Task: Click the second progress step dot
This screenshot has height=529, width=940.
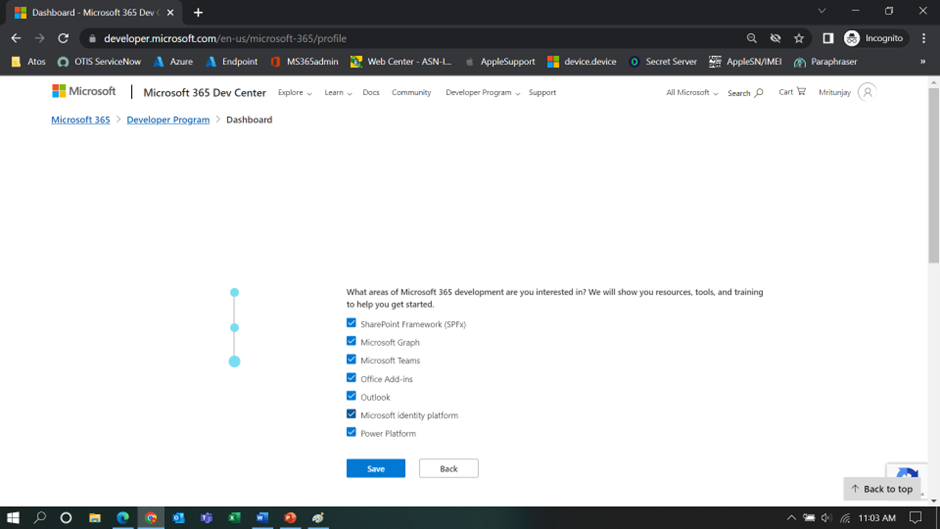Action: pyautogui.click(x=234, y=327)
